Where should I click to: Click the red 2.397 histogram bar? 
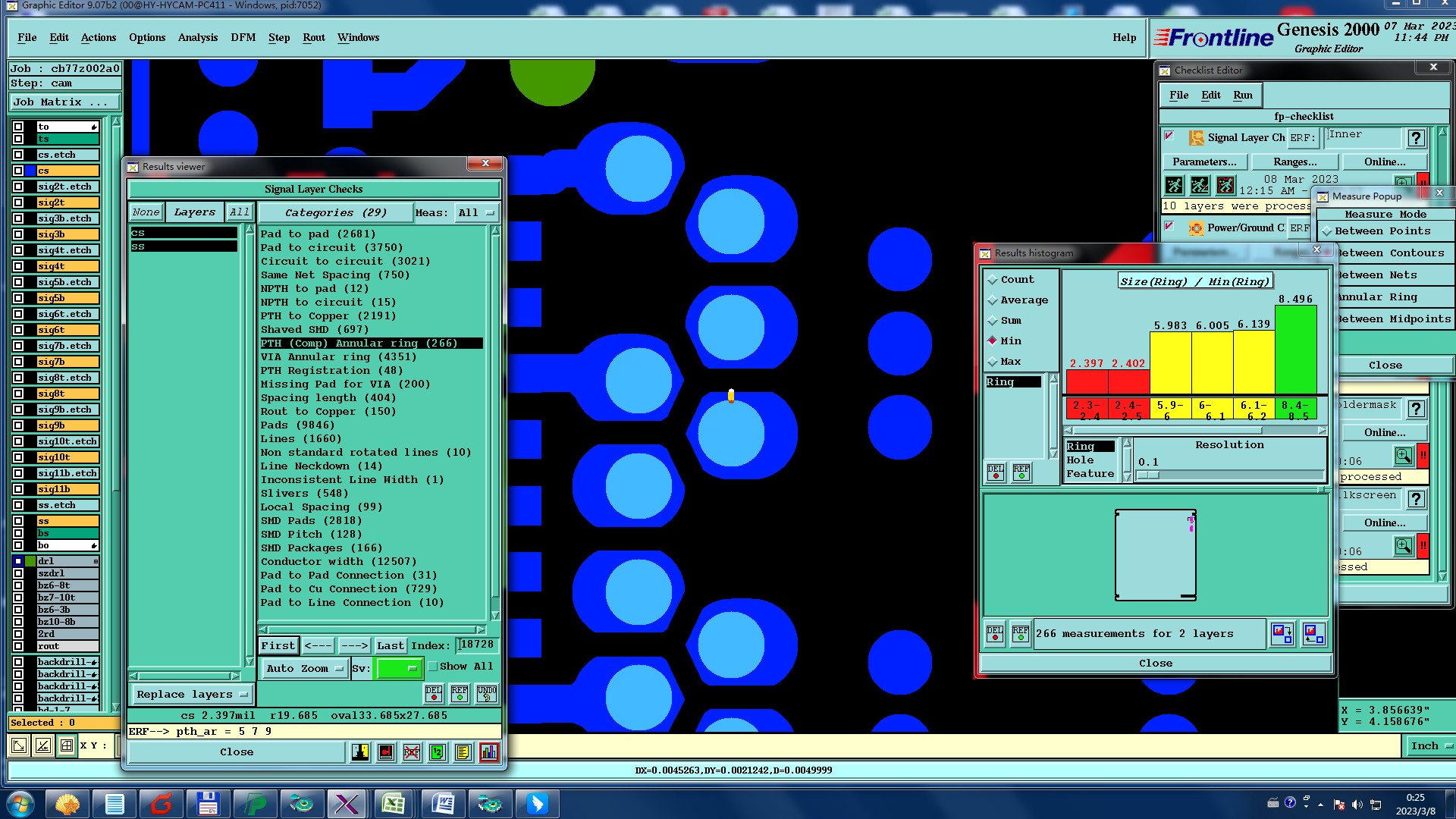(x=1087, y=382)
